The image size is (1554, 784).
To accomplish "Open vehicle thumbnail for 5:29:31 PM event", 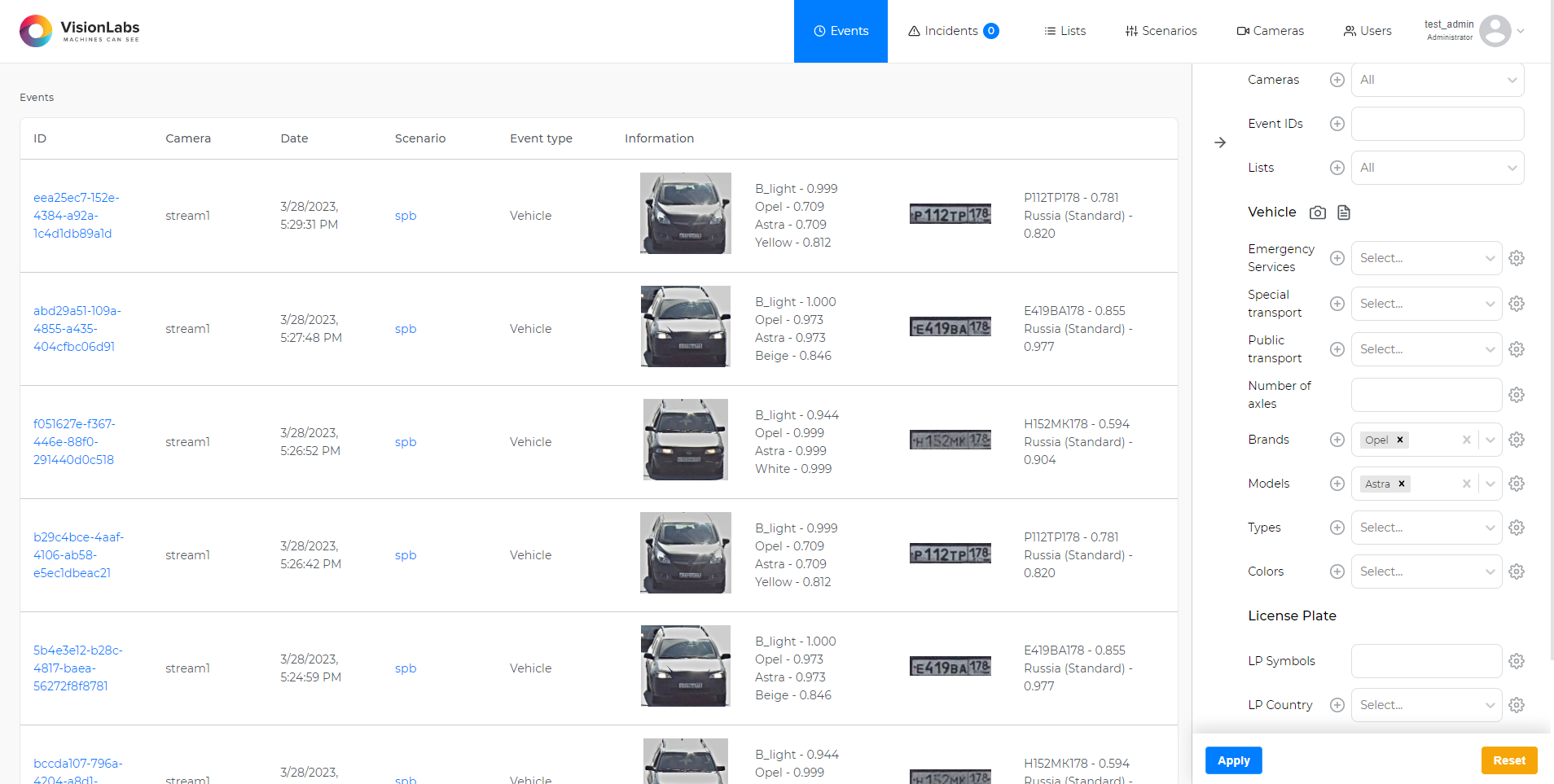I will point(686,213).
